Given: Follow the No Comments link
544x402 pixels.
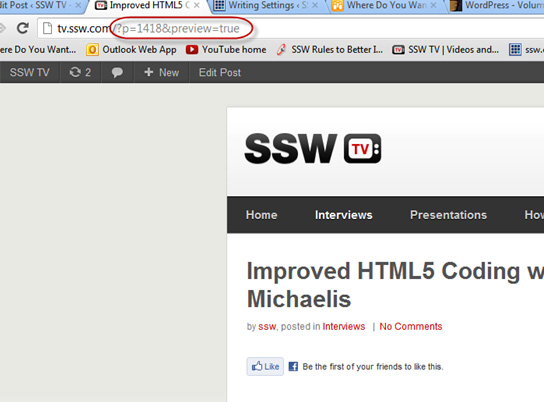Looking at the screenshot, I should (x=411, y=326).
